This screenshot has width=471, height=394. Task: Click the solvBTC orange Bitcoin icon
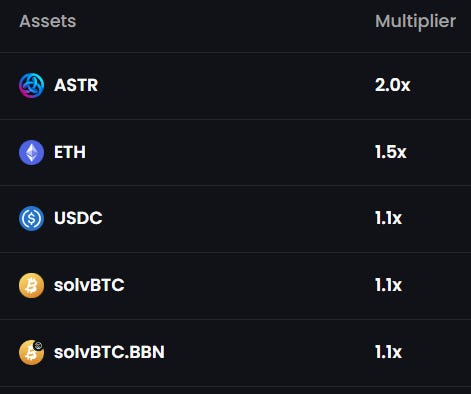coord(31,285)
